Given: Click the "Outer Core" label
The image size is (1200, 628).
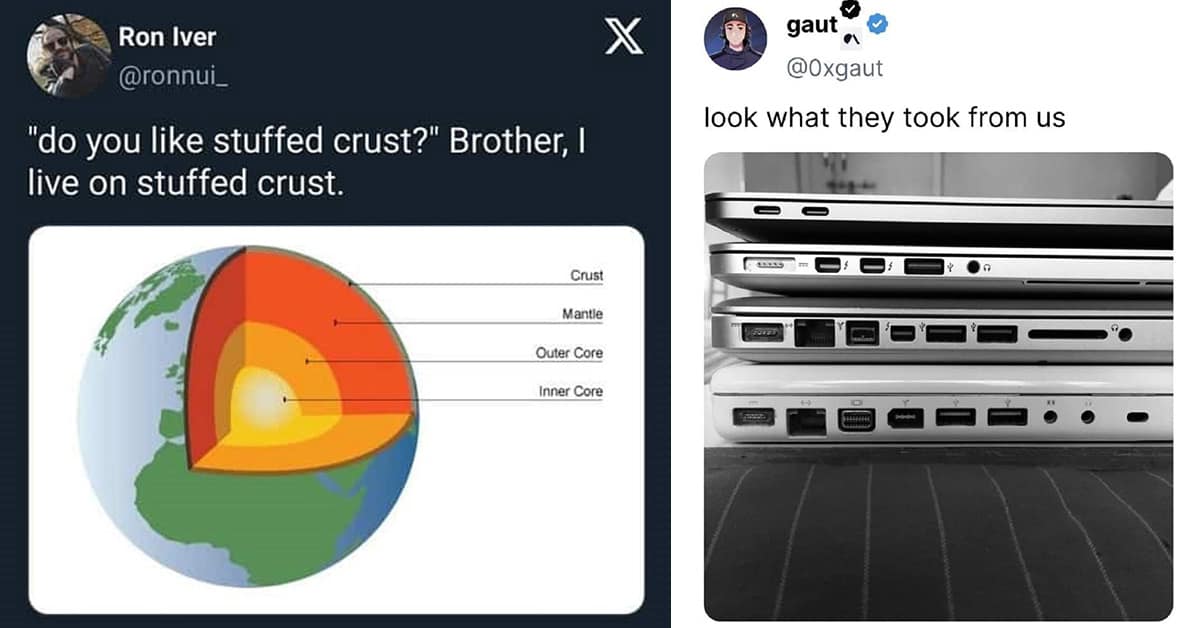Looking at the screenshot, I should tap(569, 353).
